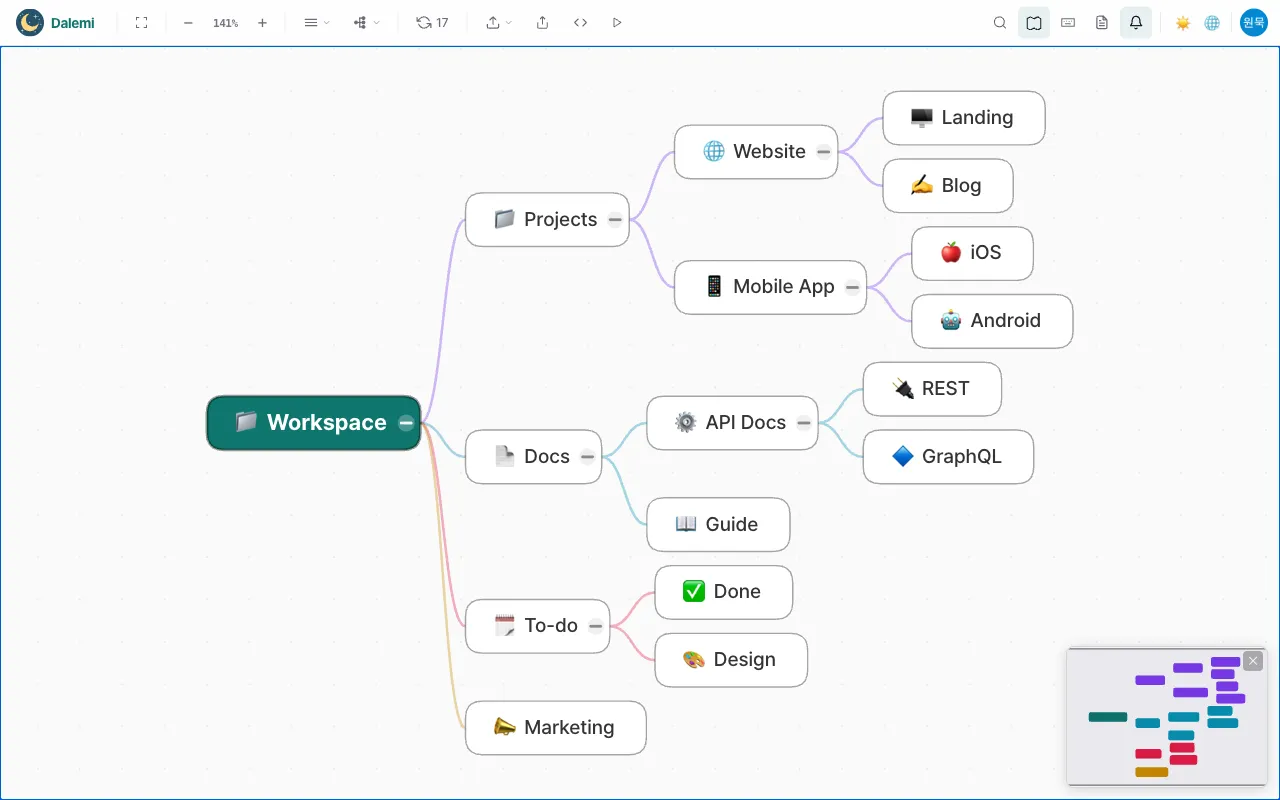Click the fullscreen fit icon in toolbar
1280x800 pixels.
[x=141, y=22]
